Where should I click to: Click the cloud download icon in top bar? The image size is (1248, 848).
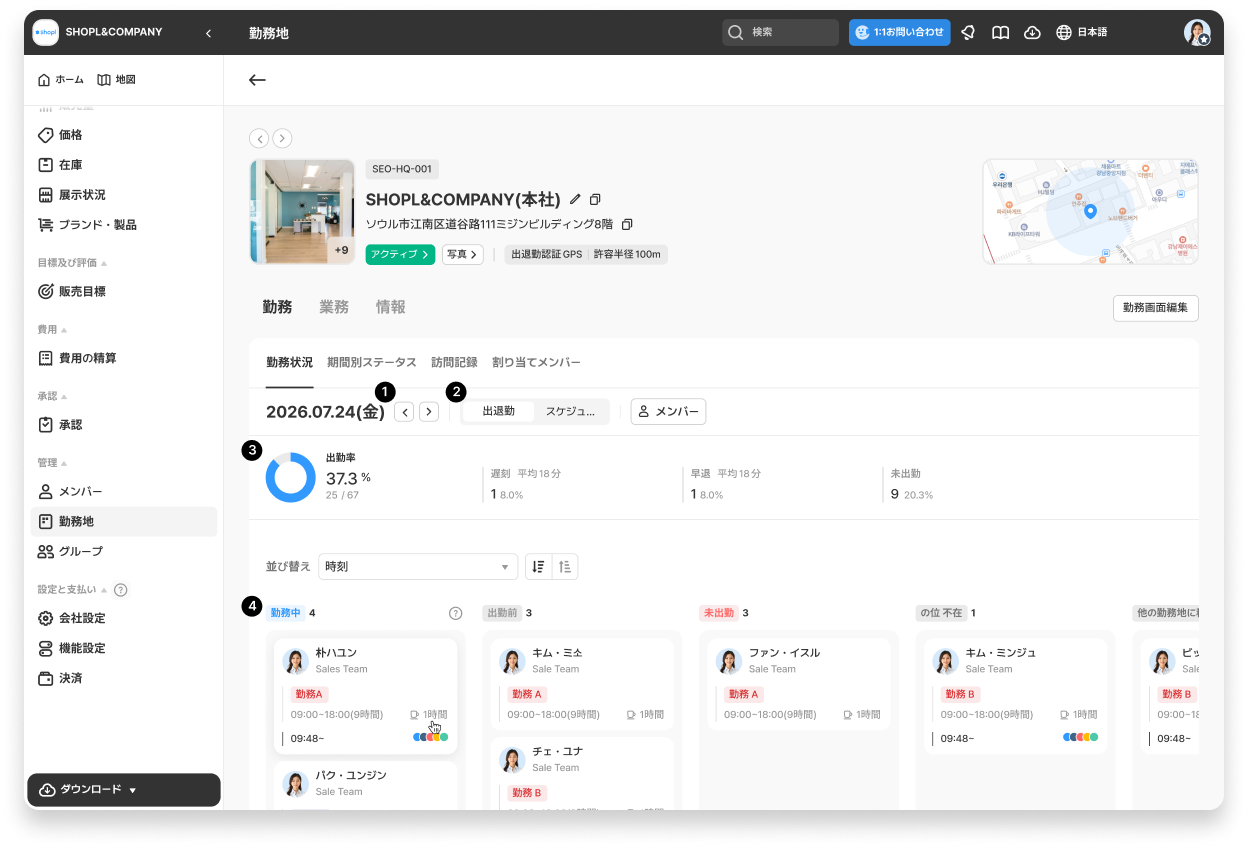click(1033, 32)
